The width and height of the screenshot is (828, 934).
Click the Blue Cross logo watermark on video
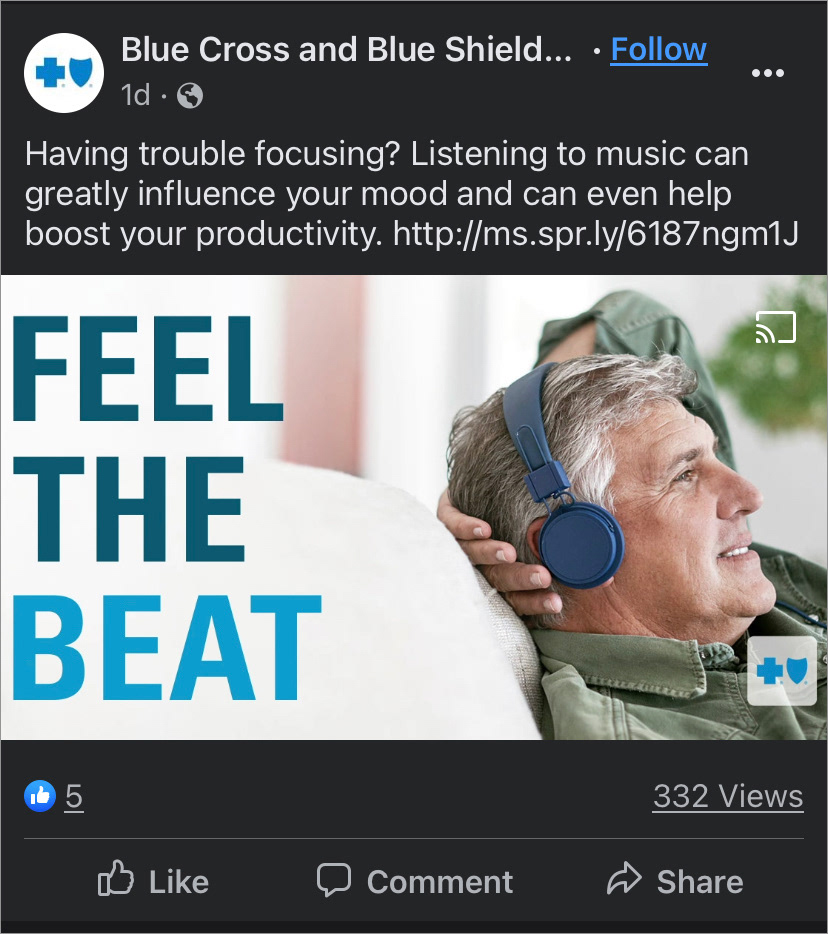pyautogui.click(x=782, y=671)
